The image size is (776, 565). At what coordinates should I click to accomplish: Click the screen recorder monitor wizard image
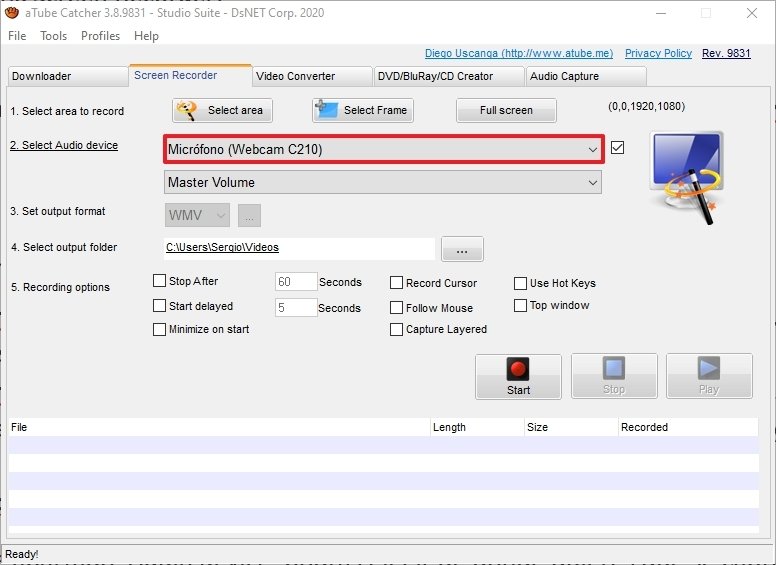[686, 177]
